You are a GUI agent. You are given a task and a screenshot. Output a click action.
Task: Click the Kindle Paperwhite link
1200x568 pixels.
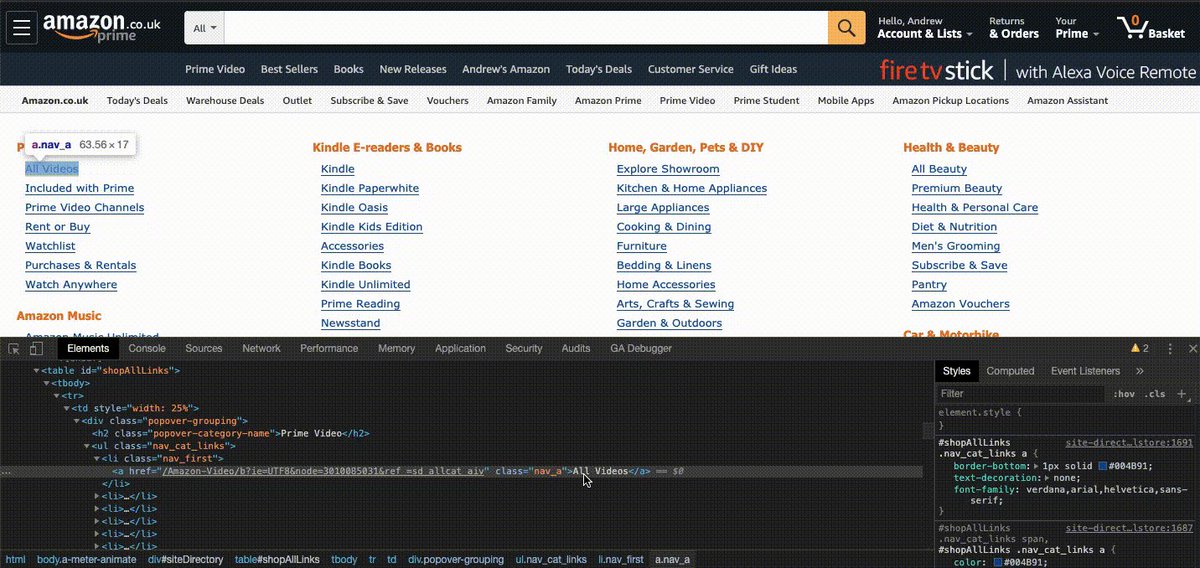click(370, 188)
